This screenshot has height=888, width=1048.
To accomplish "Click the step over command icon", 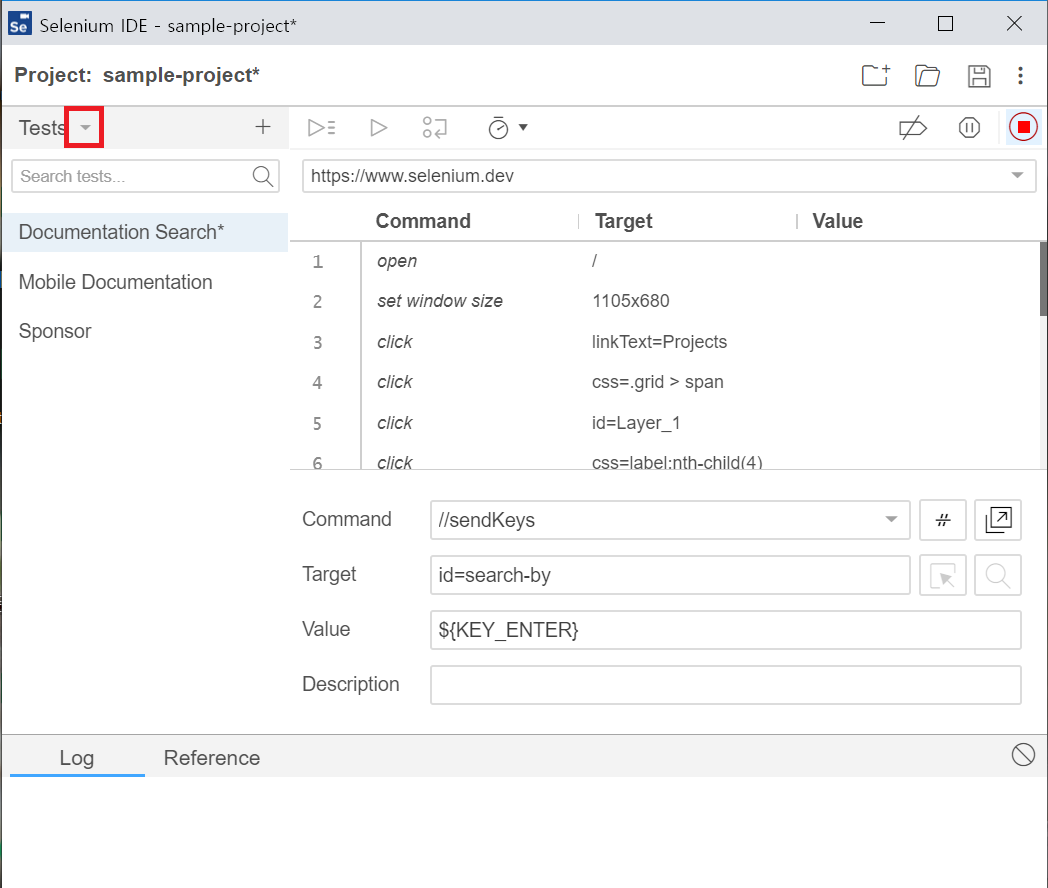I will 435,128.
